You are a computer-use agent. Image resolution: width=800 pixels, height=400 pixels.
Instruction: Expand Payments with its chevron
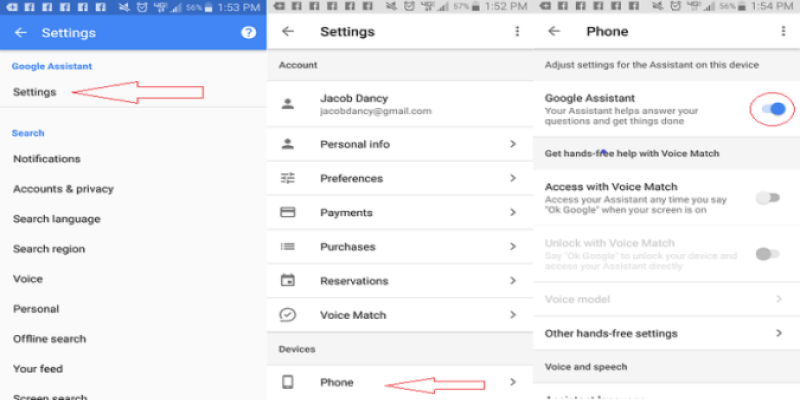pos(513,212)
